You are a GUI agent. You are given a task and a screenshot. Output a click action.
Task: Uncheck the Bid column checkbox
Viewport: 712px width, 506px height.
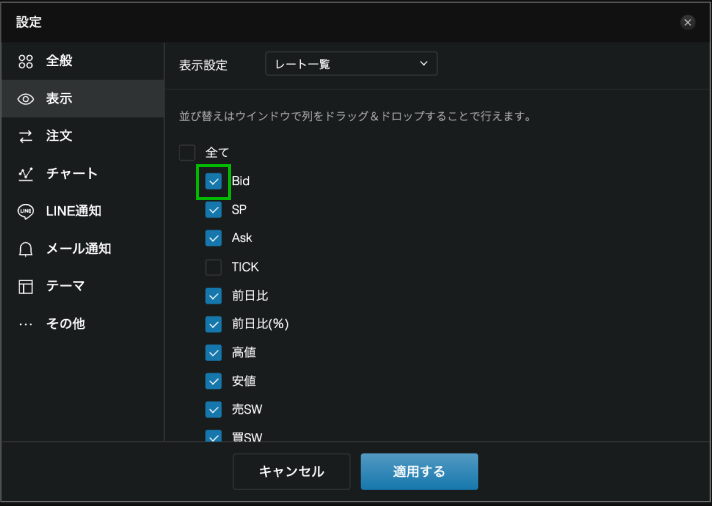213,181
